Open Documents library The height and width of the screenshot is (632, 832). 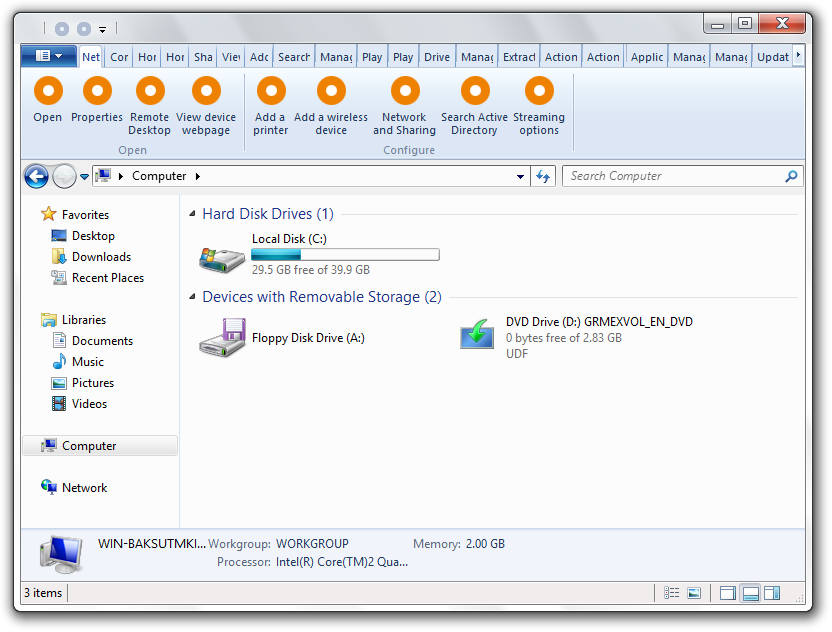tap(102, 341)
